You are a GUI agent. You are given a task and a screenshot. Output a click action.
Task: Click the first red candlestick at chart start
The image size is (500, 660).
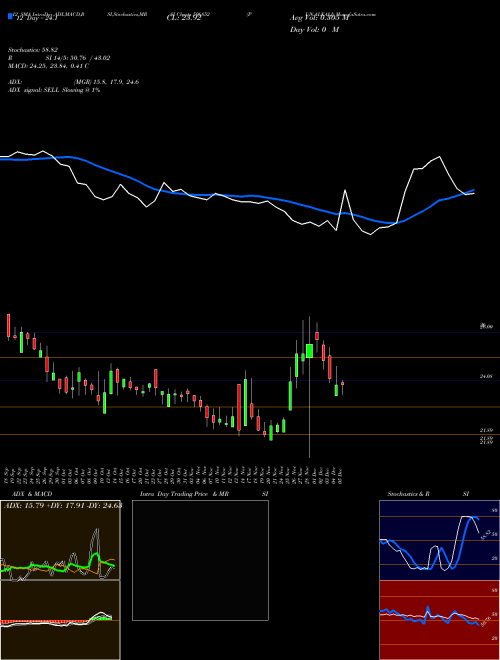8,325
